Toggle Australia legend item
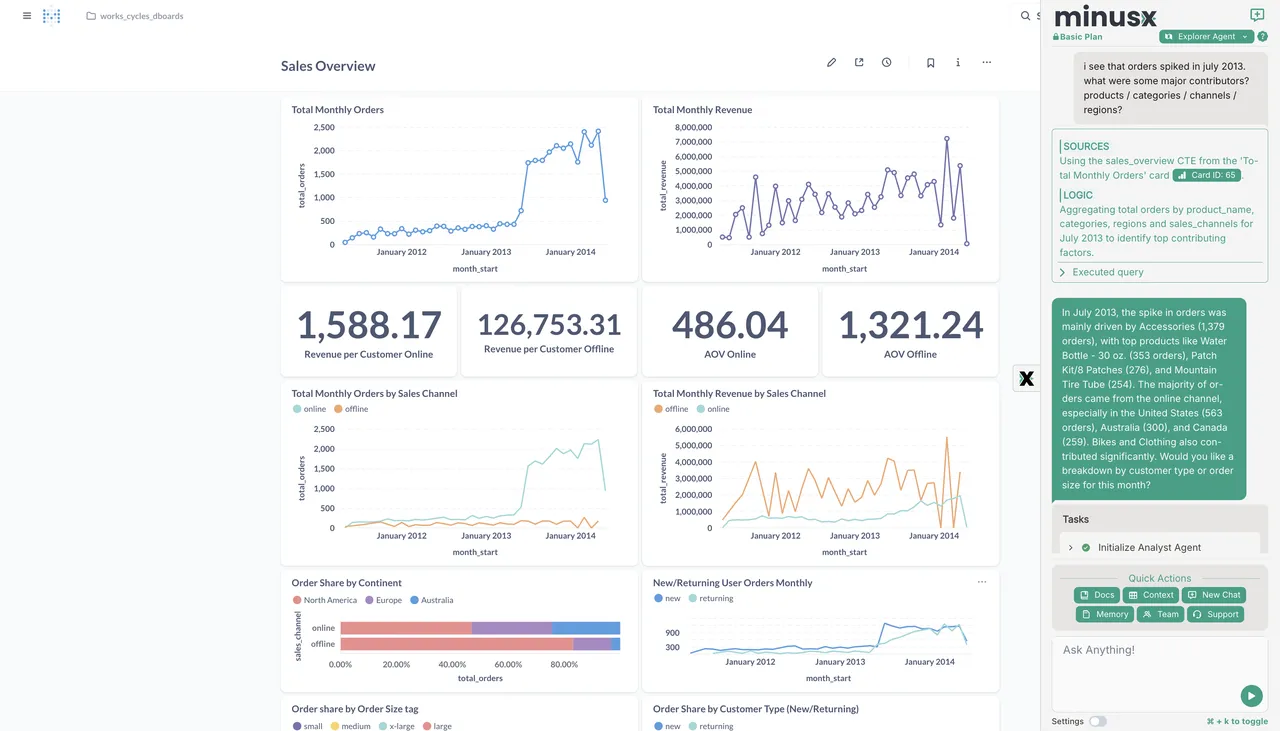This screenshot has height=731, width=1280. [431, 600]
